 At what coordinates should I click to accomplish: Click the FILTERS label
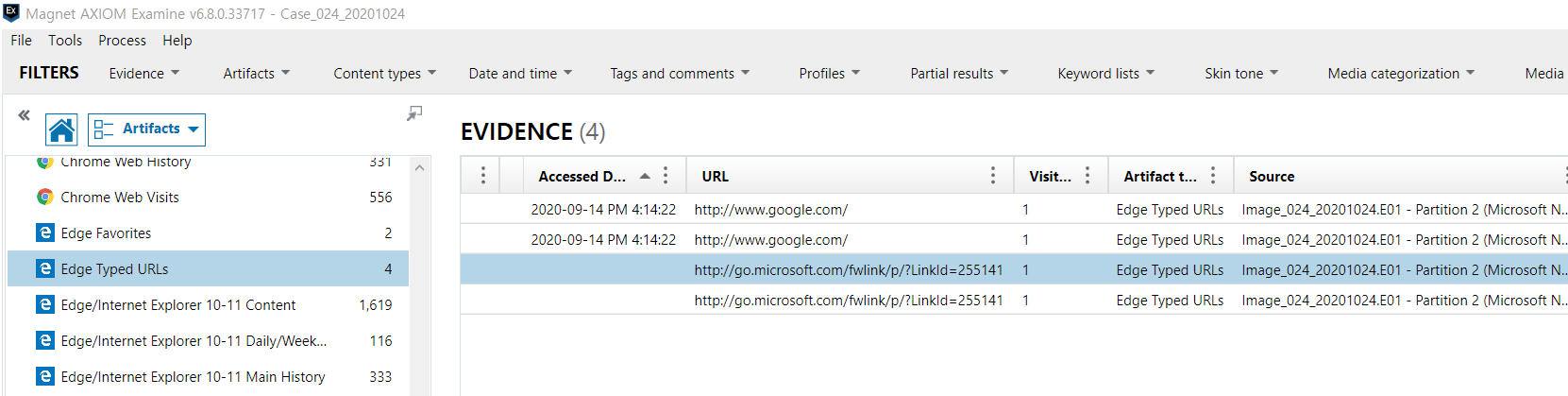[x=49, y=73]
